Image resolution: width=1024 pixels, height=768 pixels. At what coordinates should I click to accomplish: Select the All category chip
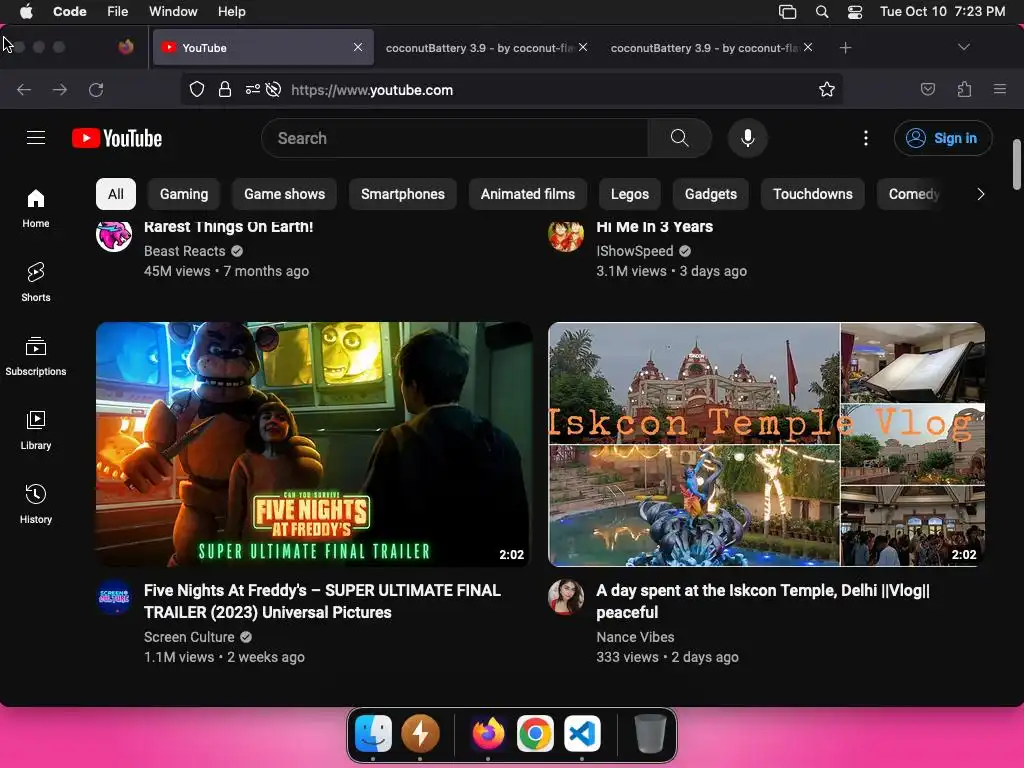[x=116, y=194]
